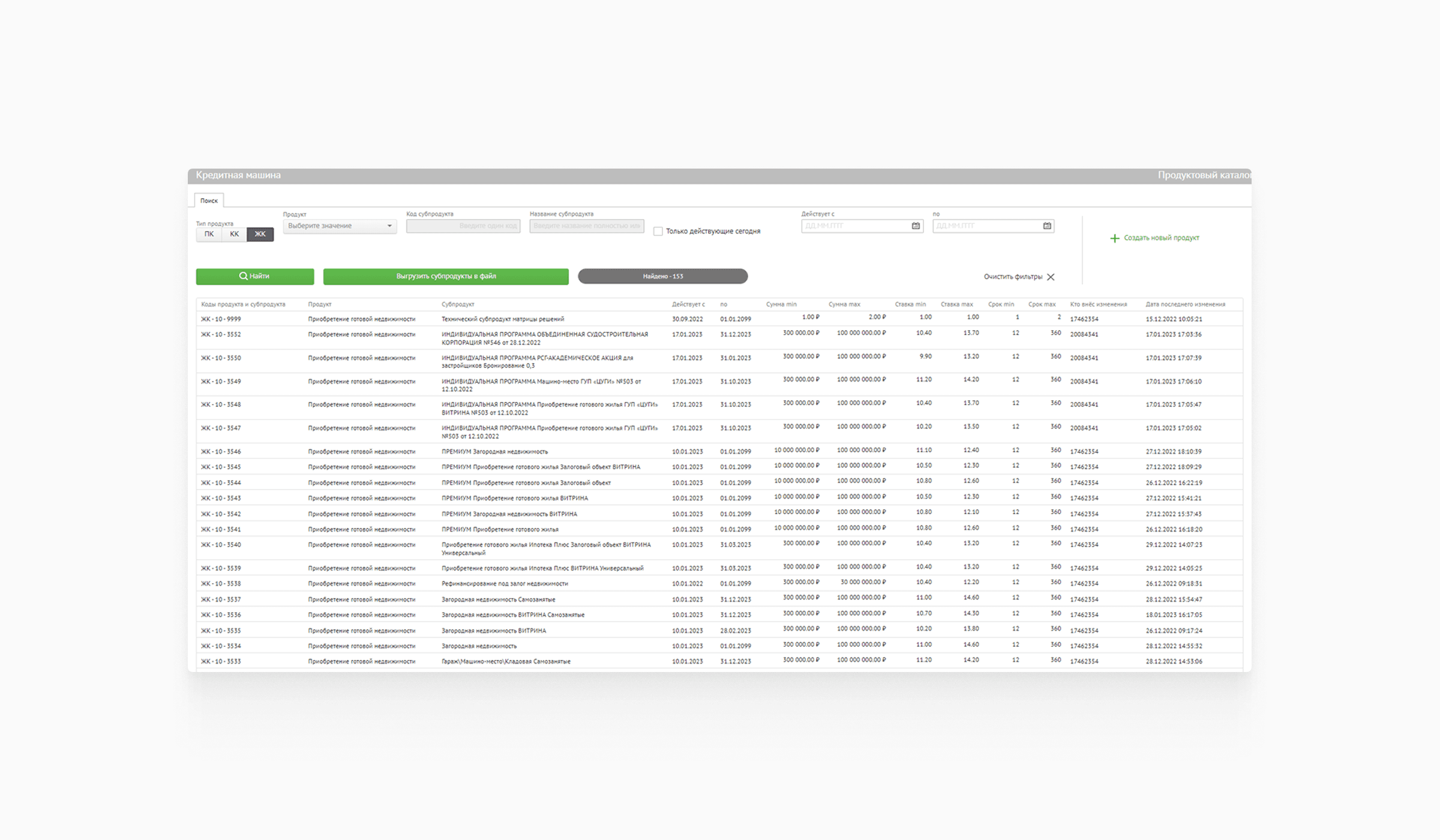The height and width of the screenshot is (840, 1440).
Task: Click the 'Кто внёс изменения' column header
Action: (1099, 304)
